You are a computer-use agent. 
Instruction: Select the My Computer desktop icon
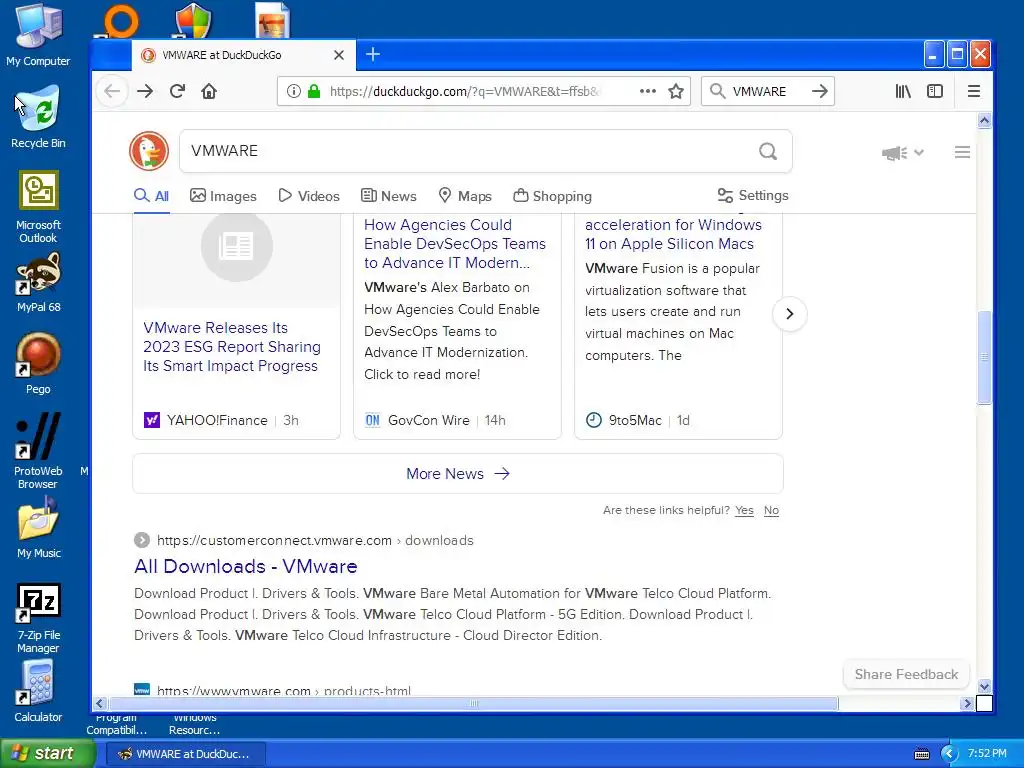(38, 36)
